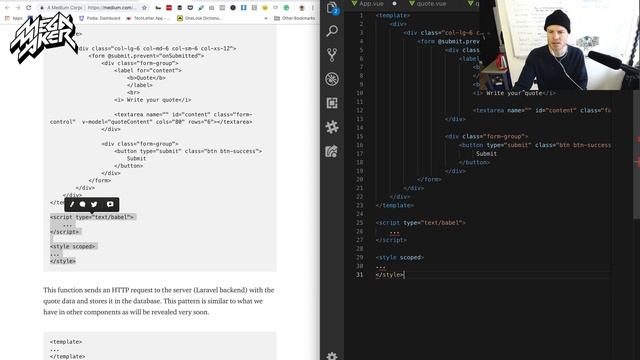Screen dimensions: 640x360
Task: Click line number 31 in the editor gutter
Action: click(359, 274)
